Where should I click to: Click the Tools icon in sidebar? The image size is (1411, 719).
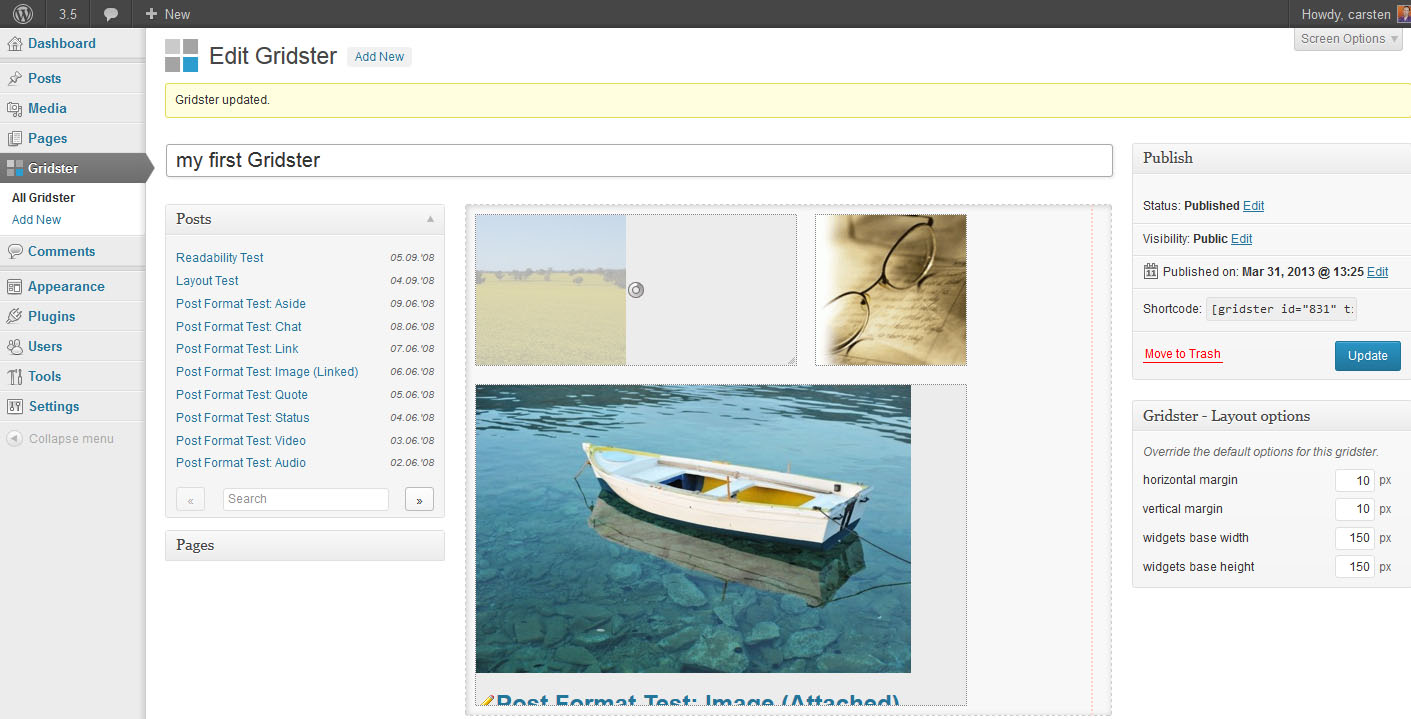click(14, 376)
